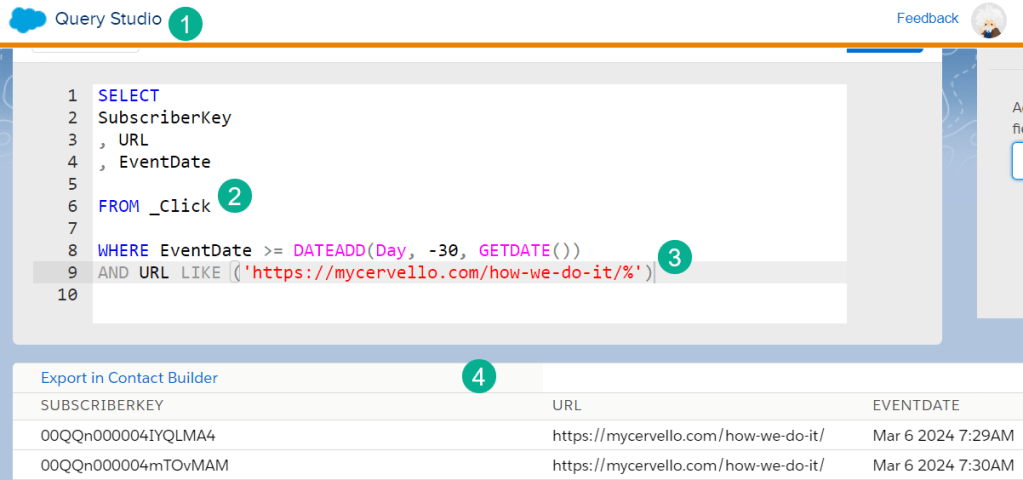Click the green number 4 marker

[480, 377]
